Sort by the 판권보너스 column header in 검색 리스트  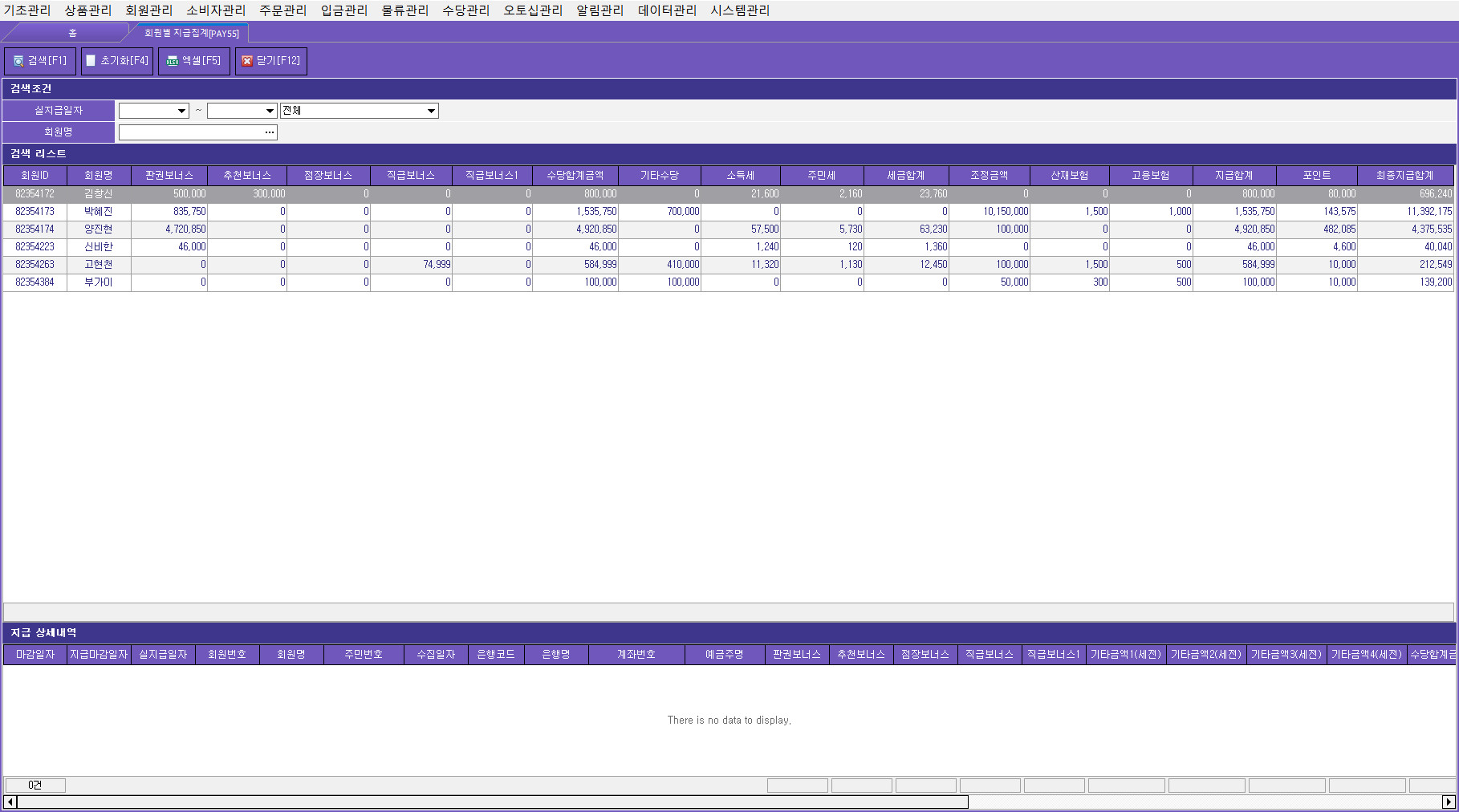click(169, 176)
